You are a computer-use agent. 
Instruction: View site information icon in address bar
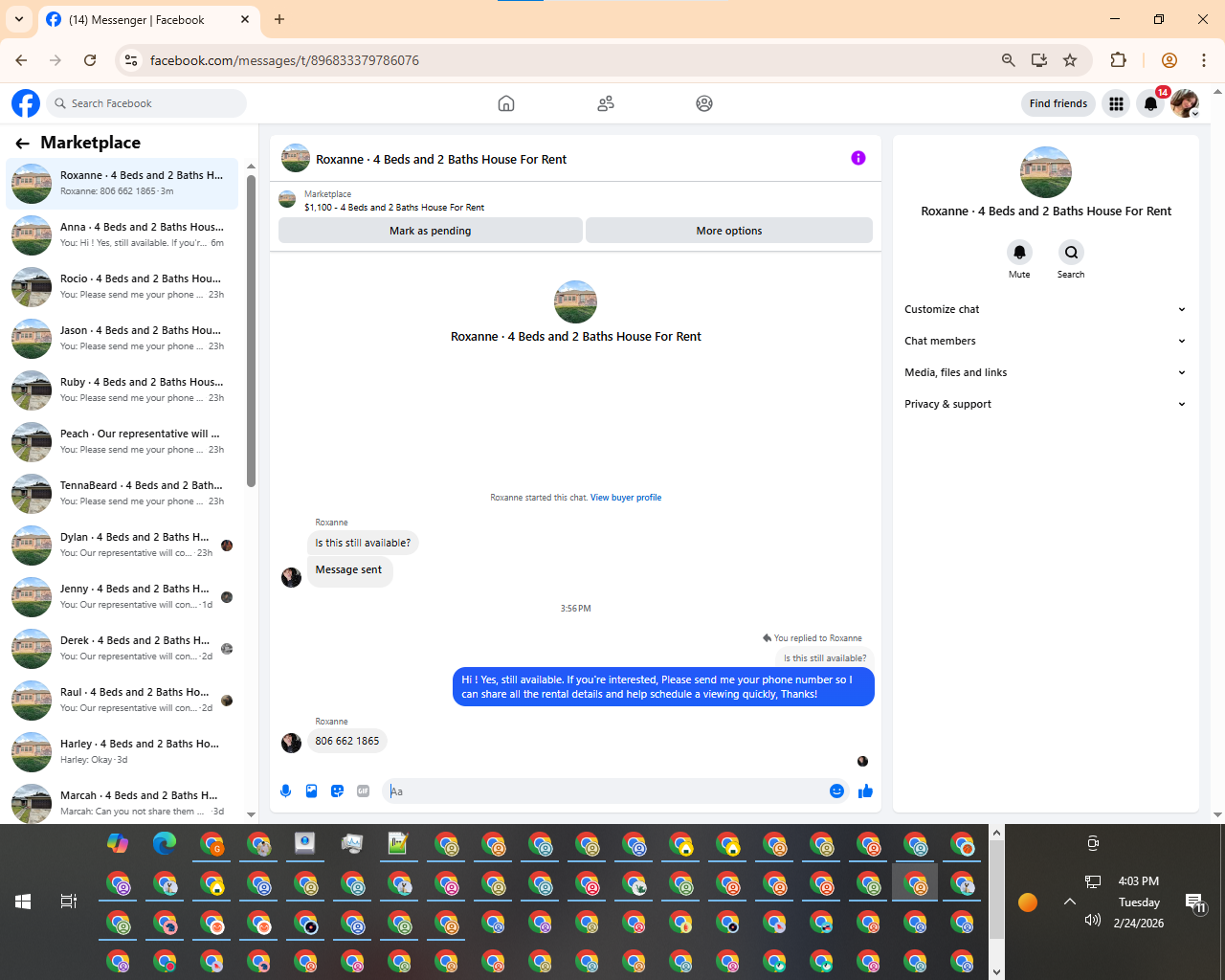pyautogui.click(x=131, y=60)
